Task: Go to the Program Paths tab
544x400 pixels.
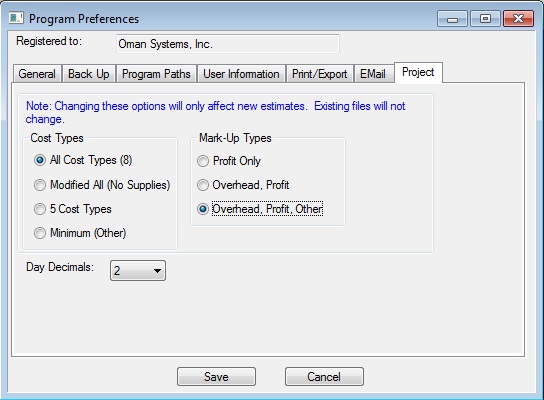Action: 156,74
